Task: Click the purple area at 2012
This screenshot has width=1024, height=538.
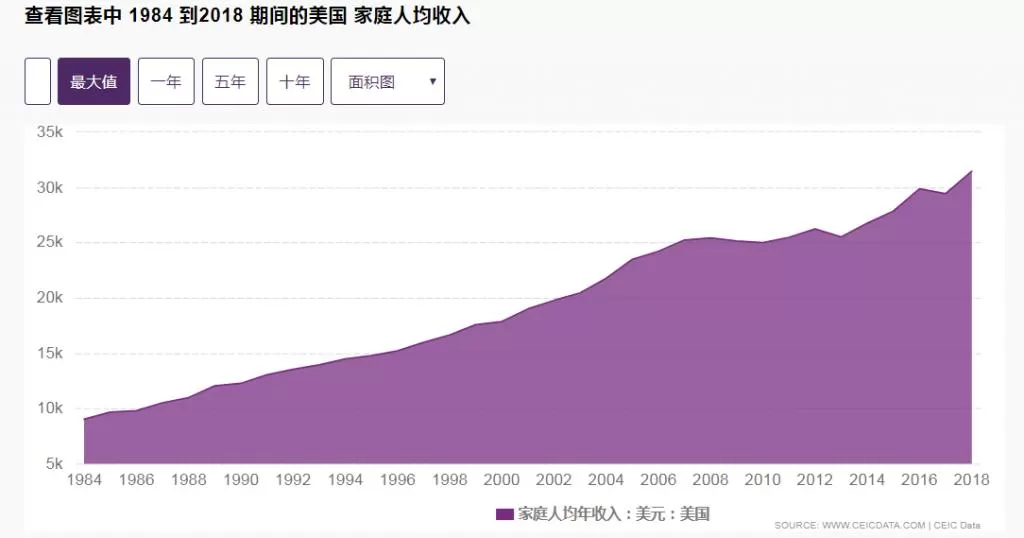Action: pyautogui.click(x=814, y=346)
